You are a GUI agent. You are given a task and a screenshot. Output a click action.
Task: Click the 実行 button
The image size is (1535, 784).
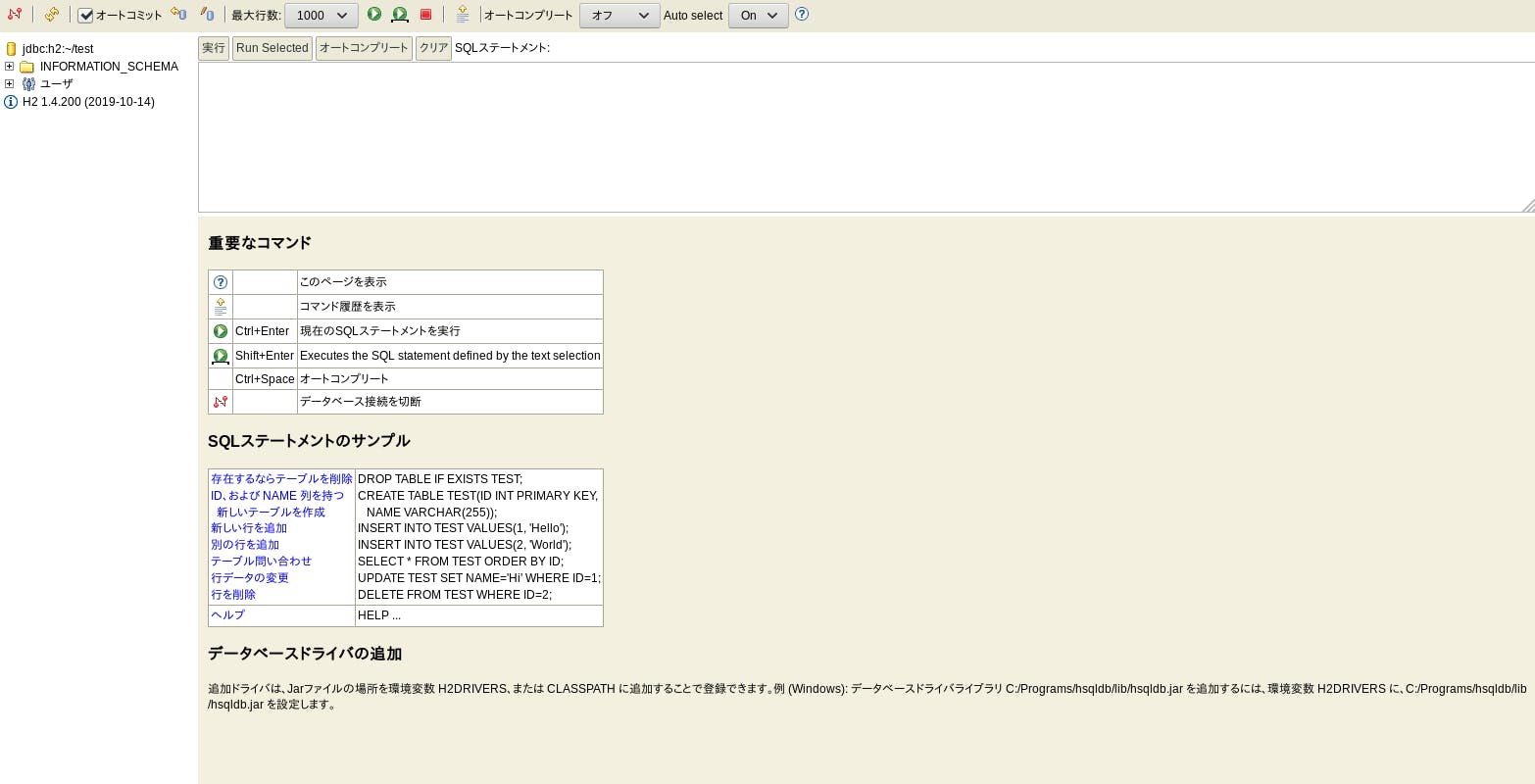coord(214,48)
